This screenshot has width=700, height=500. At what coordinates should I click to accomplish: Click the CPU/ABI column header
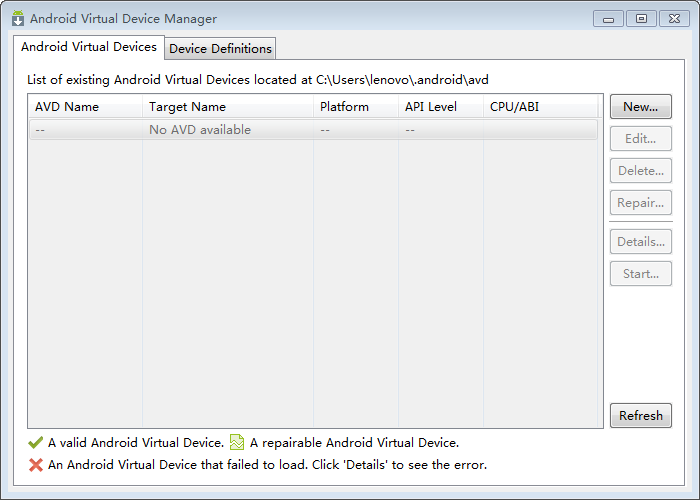[x=541, y=107]
